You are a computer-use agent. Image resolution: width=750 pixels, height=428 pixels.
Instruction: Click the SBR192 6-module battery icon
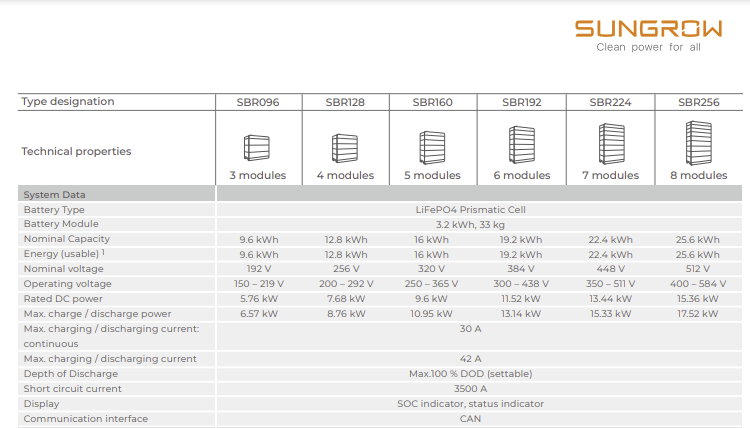point(521,145)
